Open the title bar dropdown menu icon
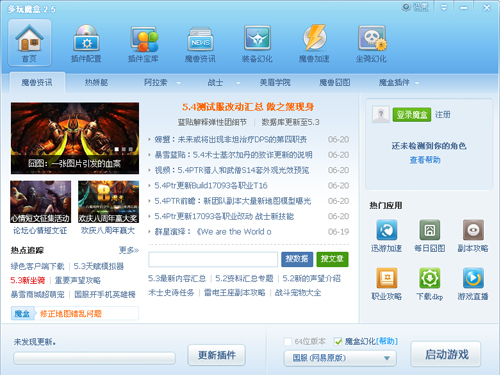The image size is (500, 375). [x=444, y=7]
